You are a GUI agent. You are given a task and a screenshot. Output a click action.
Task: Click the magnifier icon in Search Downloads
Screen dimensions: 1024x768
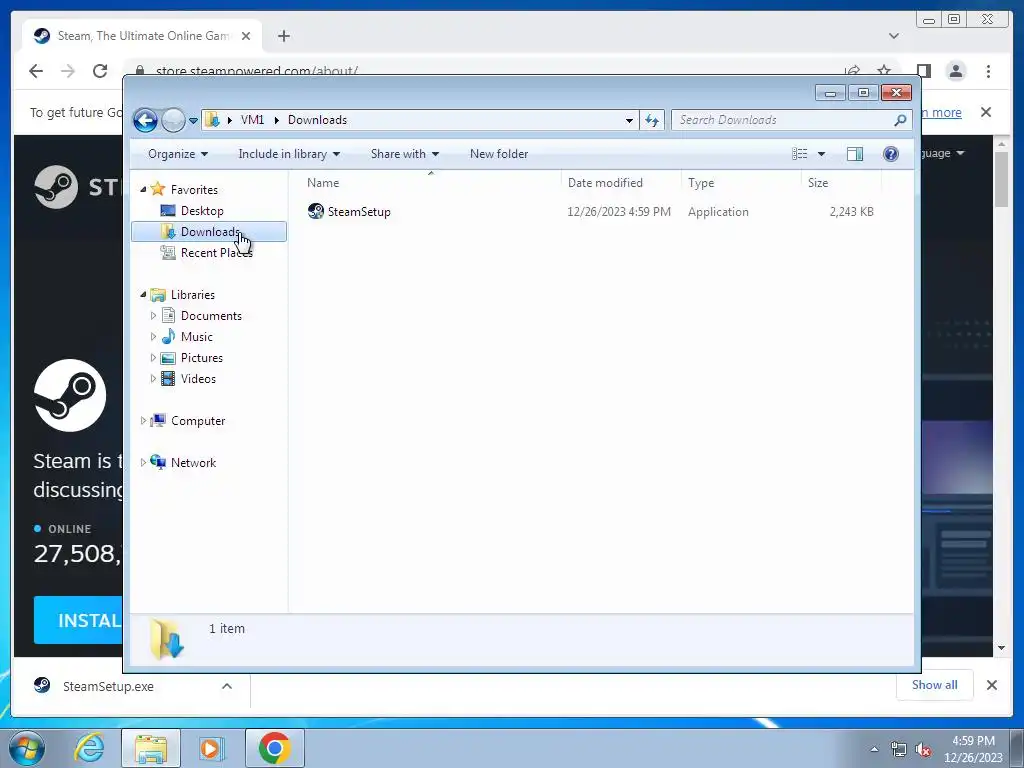pyautogui.click(x=900, y=120)
